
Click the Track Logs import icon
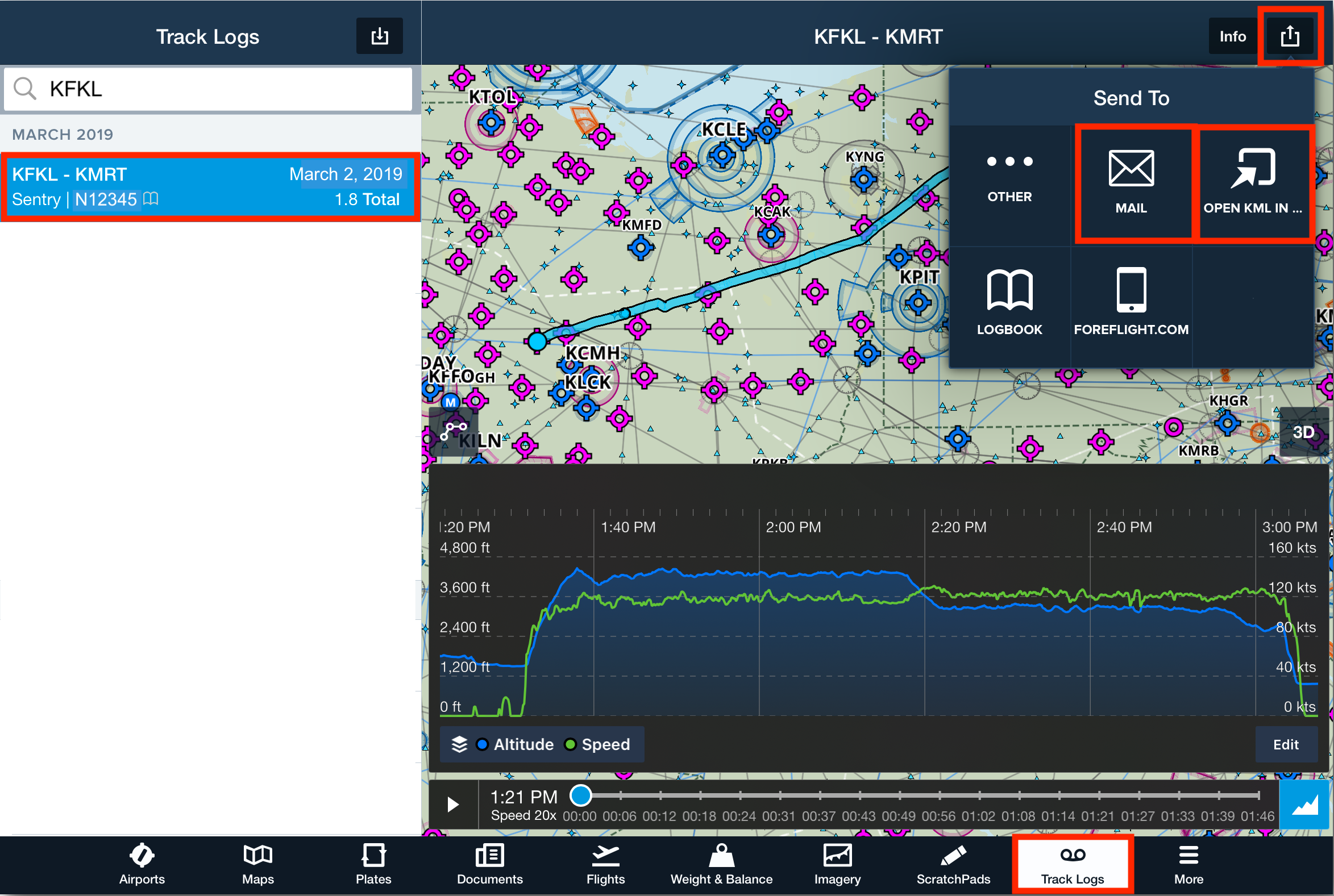click(380, 36)
